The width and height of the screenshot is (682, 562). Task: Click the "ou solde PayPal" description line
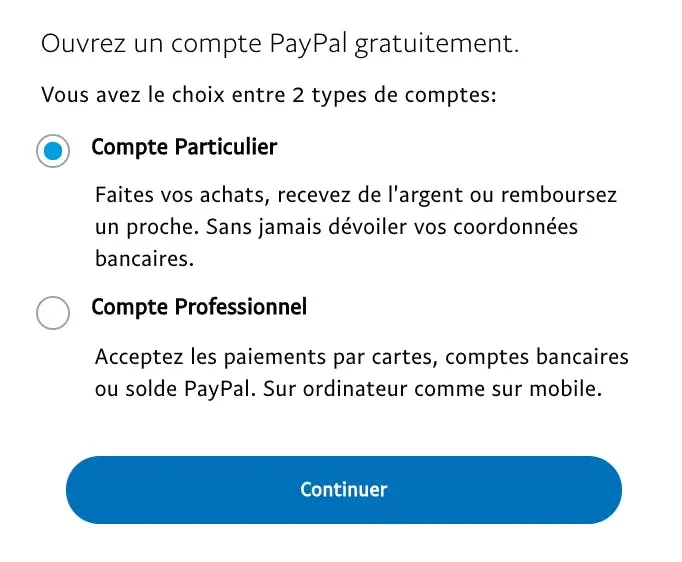[349, 388]
